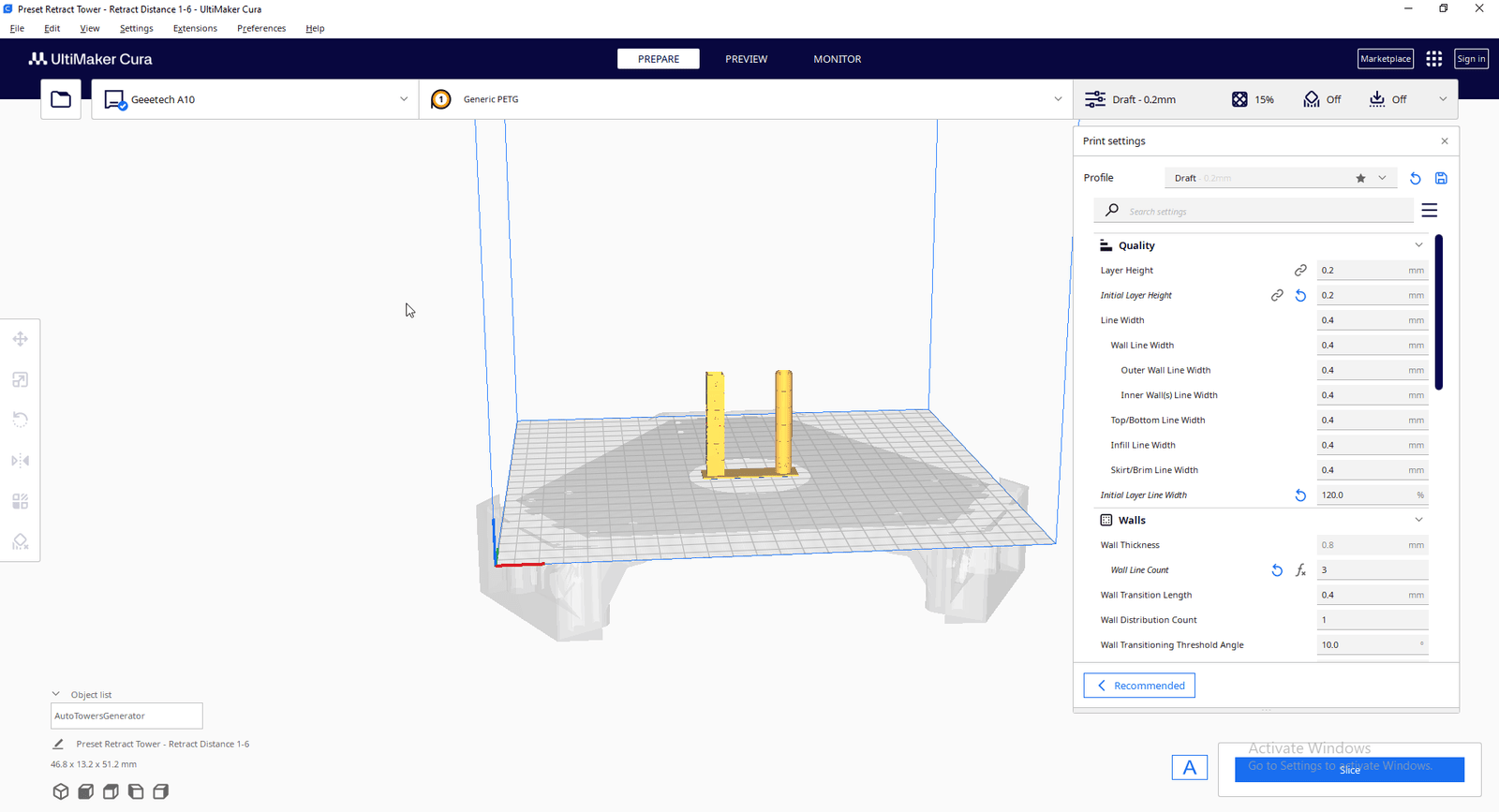Select the Support Blocker tool
Screen dimensions: 1499x812
21,541
